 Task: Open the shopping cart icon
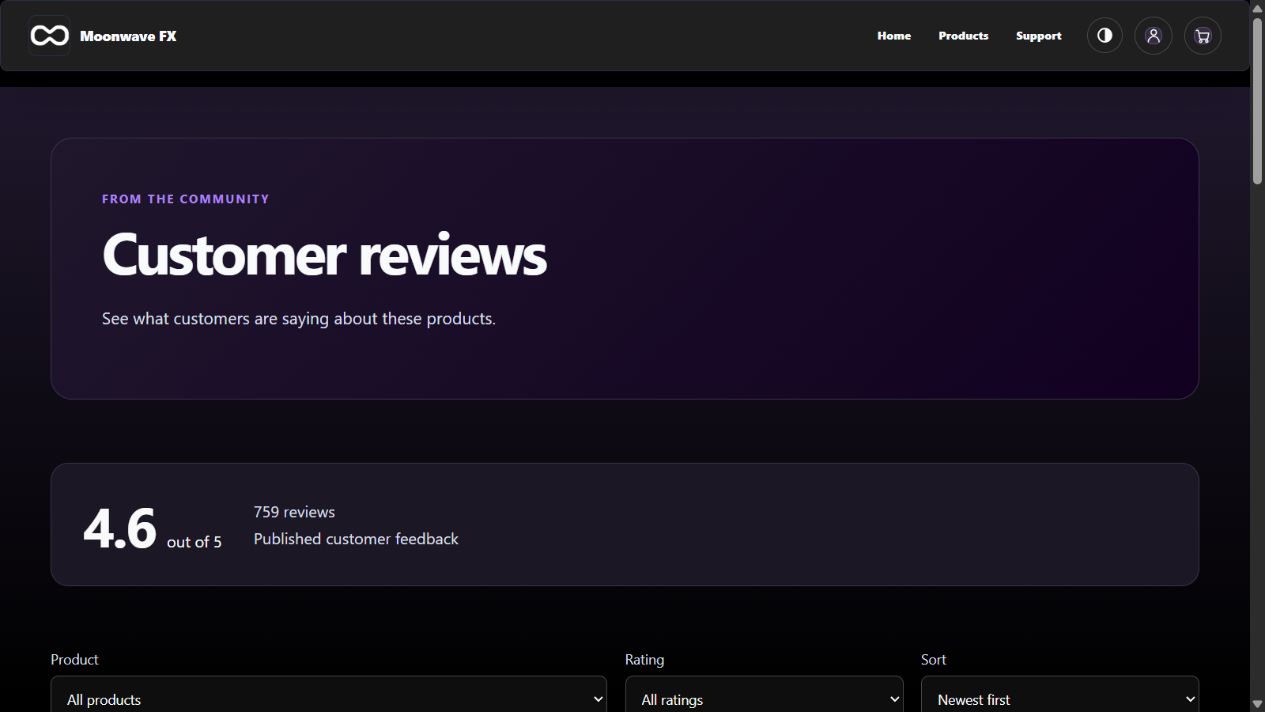click(1202, 36)
